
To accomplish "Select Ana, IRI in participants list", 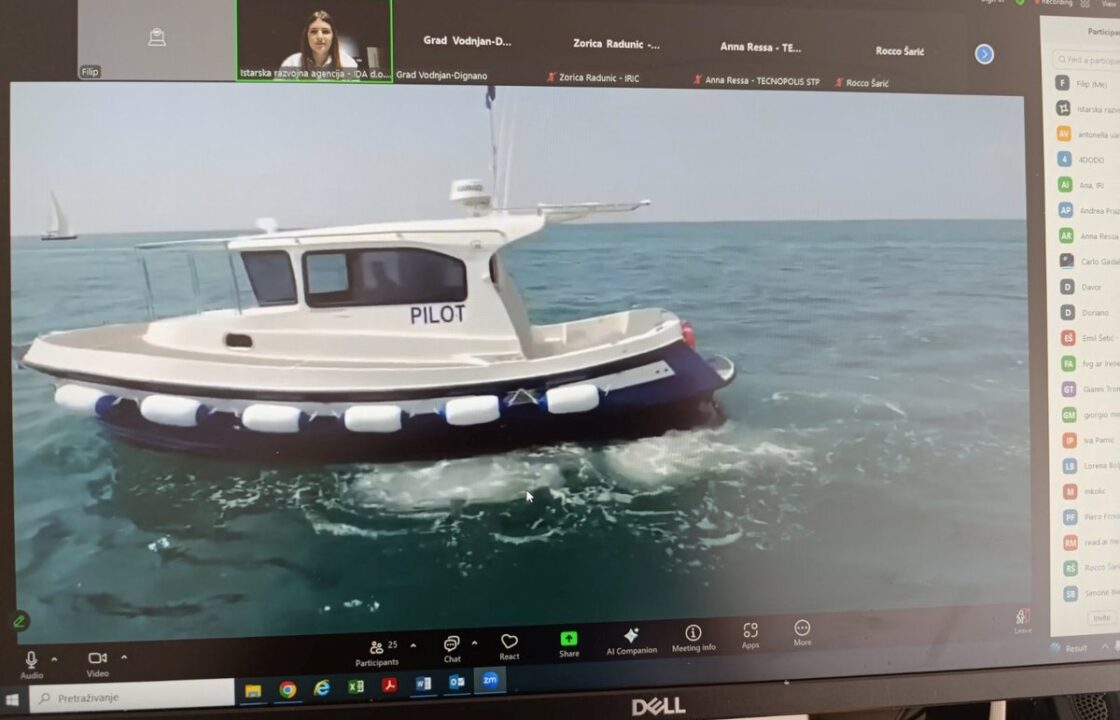I will [x=1087, y=185].
